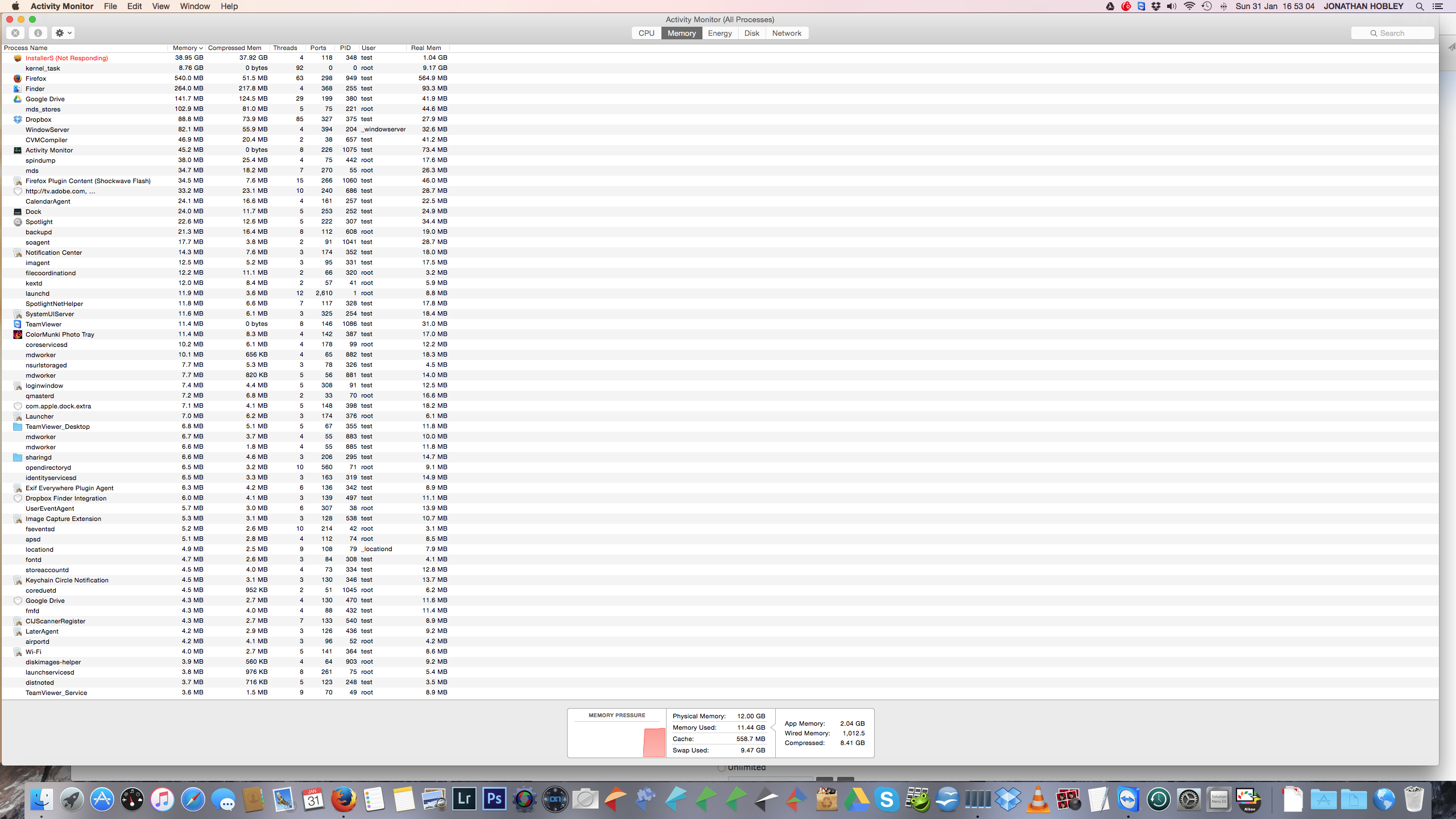Select the InstallerS (Not Responding) process row
The width and height of the screenshot is (1456, 819).
(67, 58)
